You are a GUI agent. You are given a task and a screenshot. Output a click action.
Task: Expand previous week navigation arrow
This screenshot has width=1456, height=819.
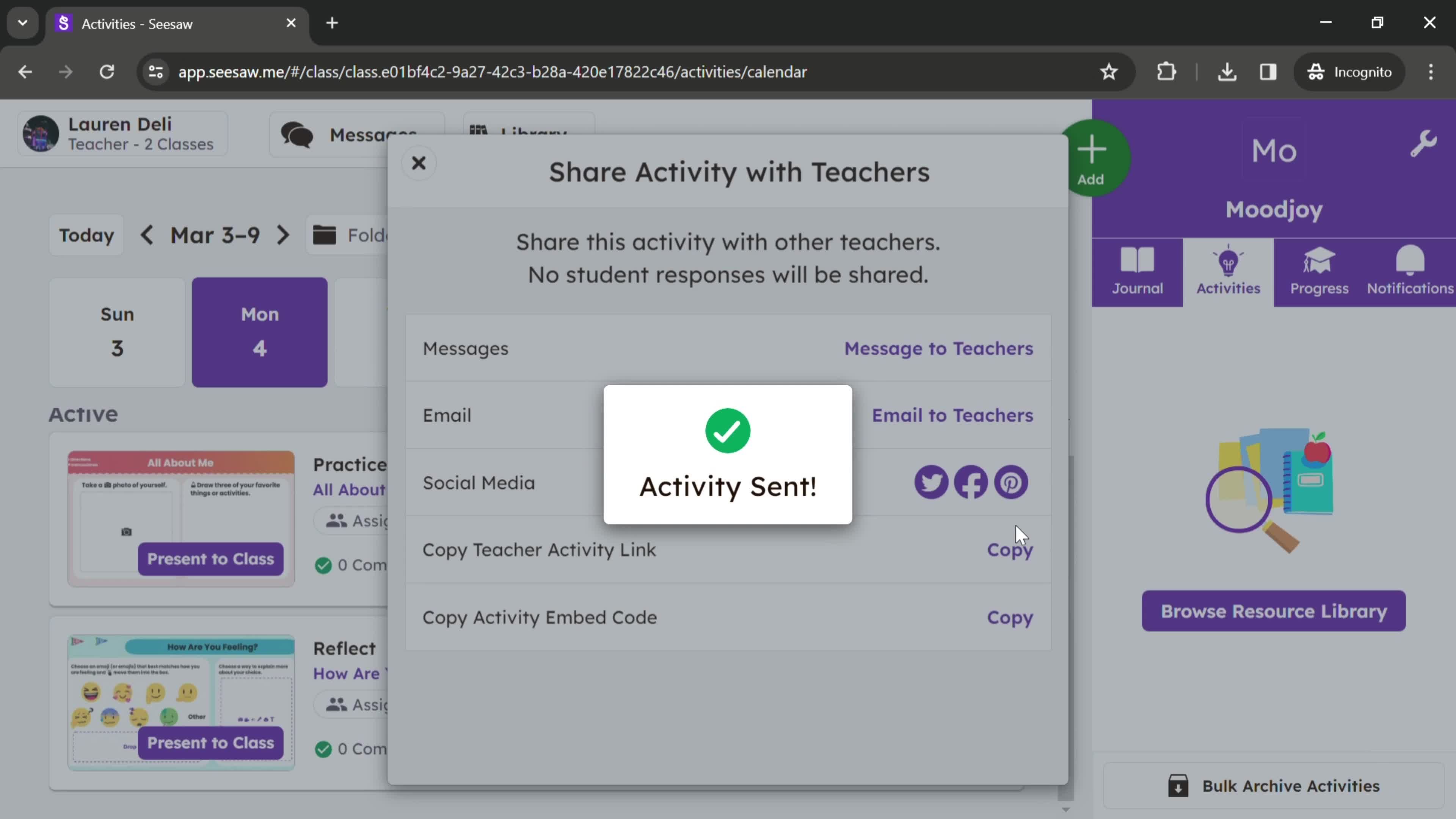pos(146,235)
